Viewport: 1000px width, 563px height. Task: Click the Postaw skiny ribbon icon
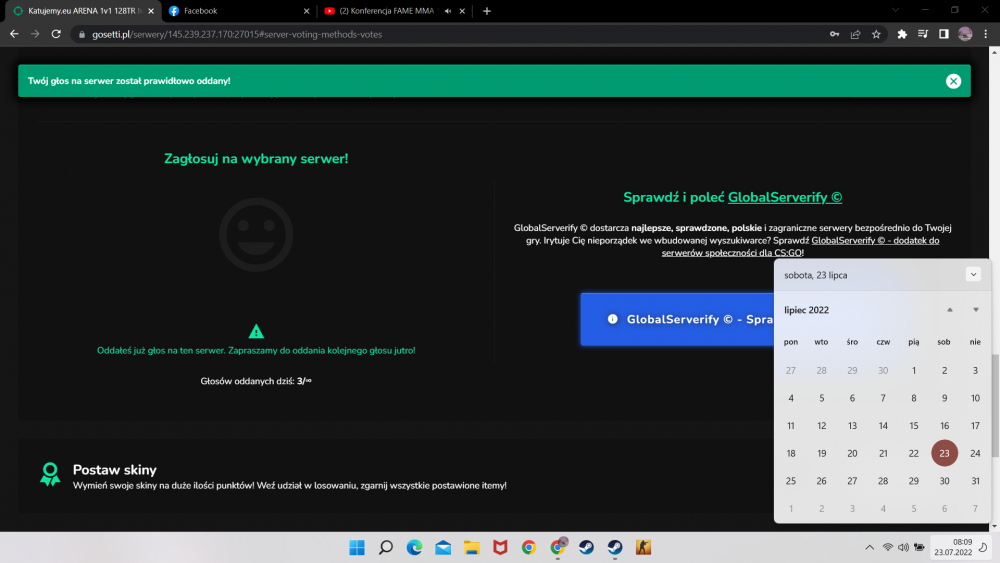50,474
